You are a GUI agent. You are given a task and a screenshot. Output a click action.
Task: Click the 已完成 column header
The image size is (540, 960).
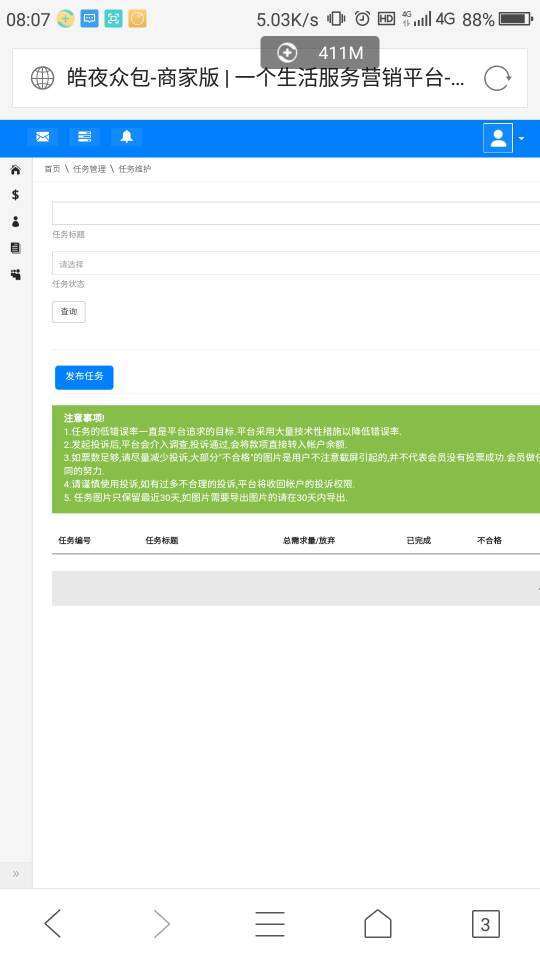click(419, 540)
